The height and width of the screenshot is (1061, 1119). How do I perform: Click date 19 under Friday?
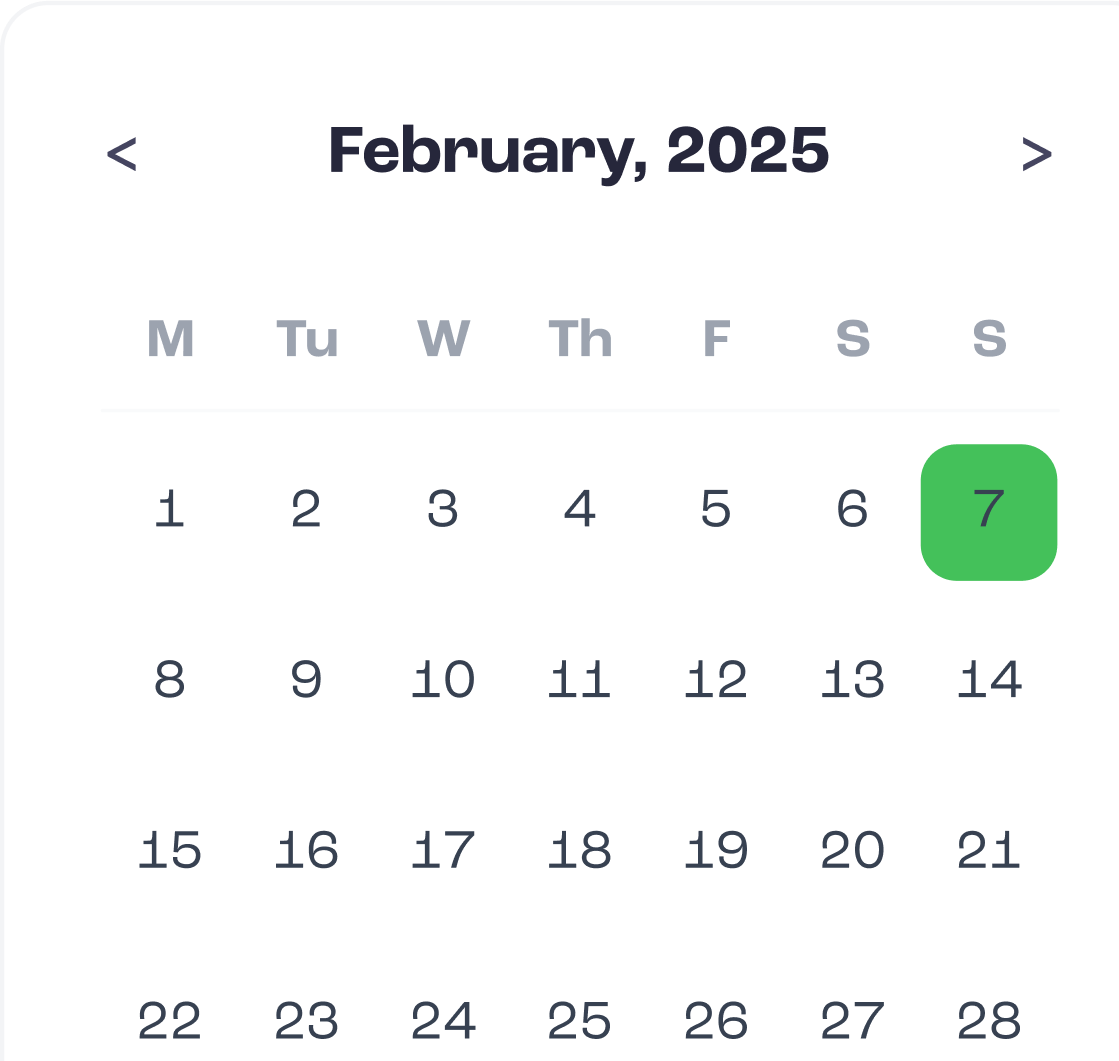pyautogui.click(x=716, y=851)
